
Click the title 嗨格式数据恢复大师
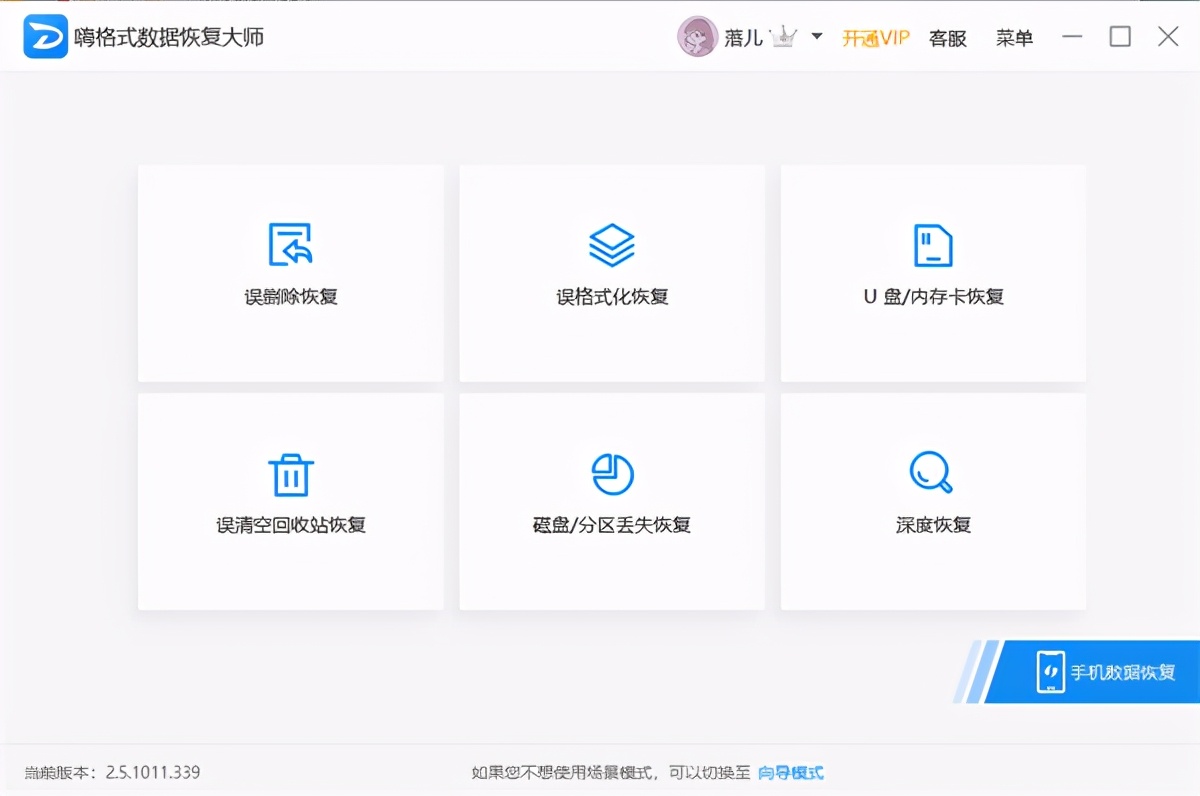169,38
